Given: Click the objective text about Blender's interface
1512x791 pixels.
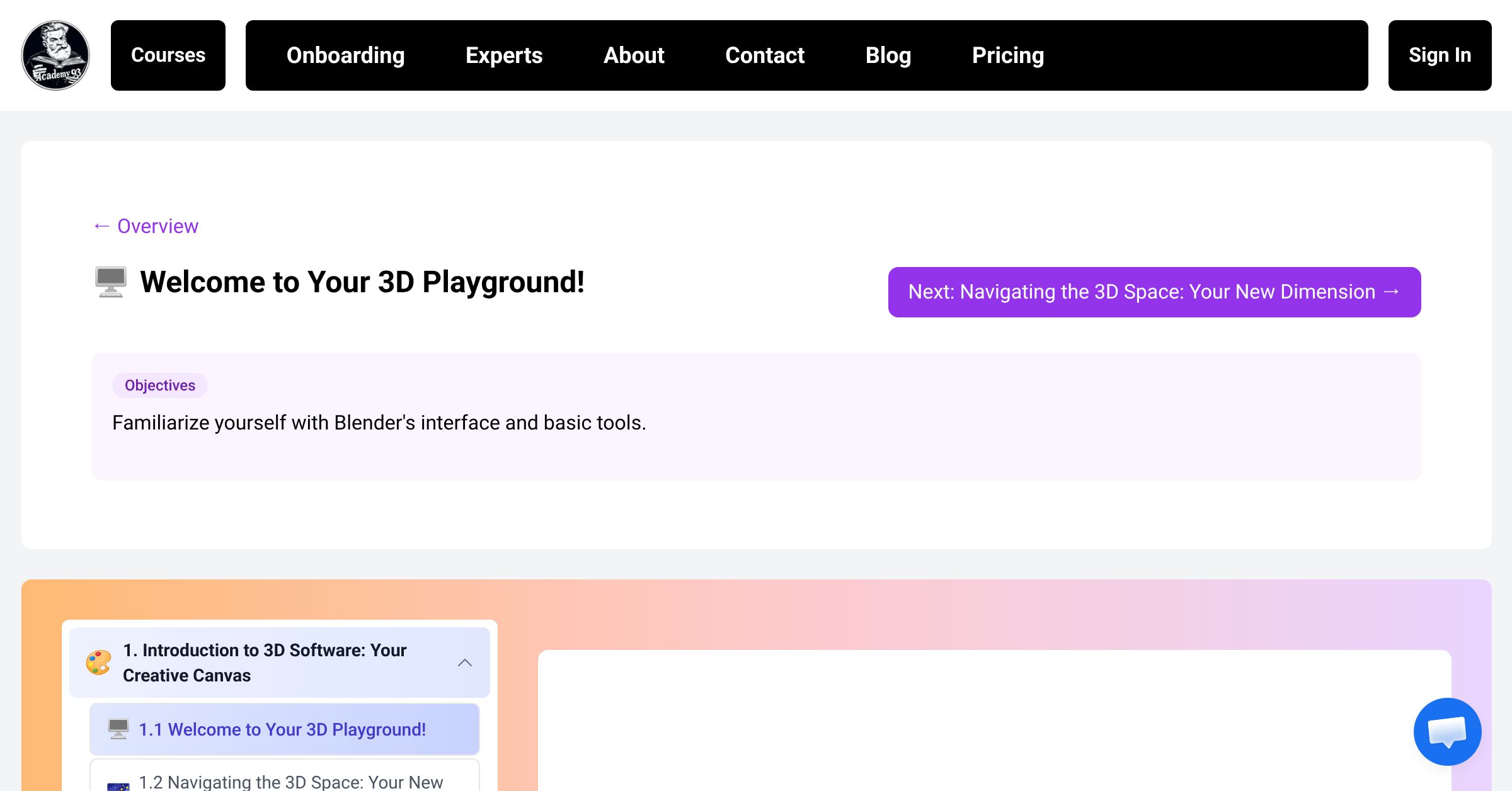Looking at the screenshot, I should coord(379,423).
